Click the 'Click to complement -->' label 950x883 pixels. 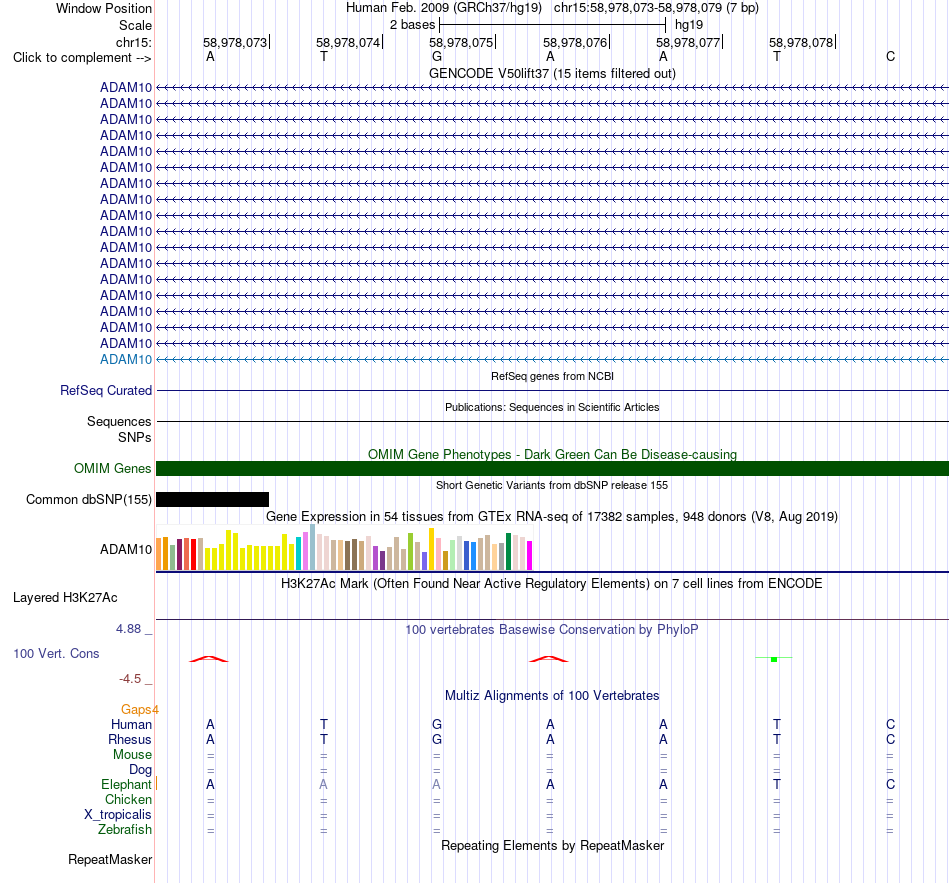click(82, 58)
